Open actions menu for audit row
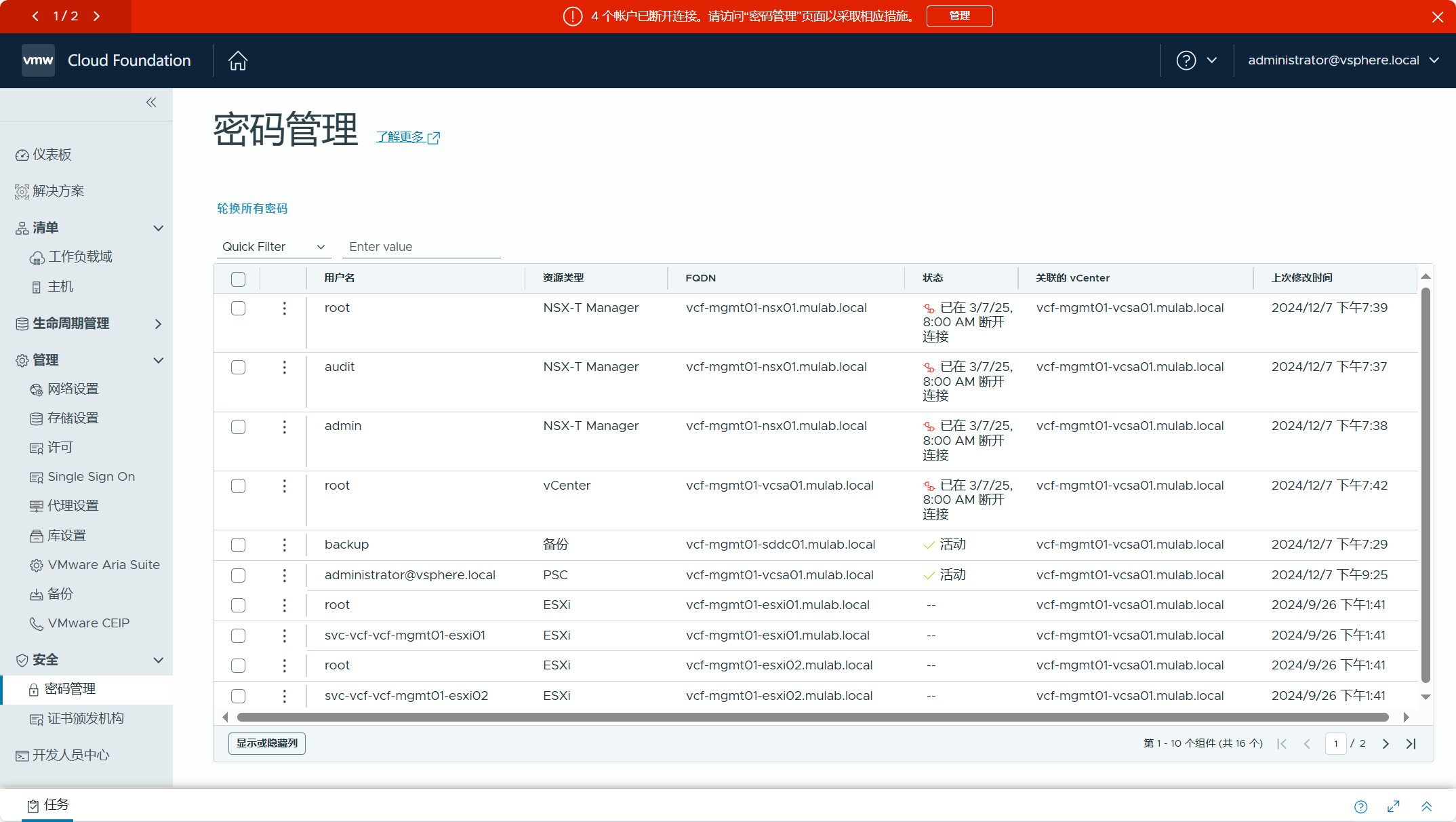Image resolution: width=1456 pixels, height=822 pixels. click(285, 368)
